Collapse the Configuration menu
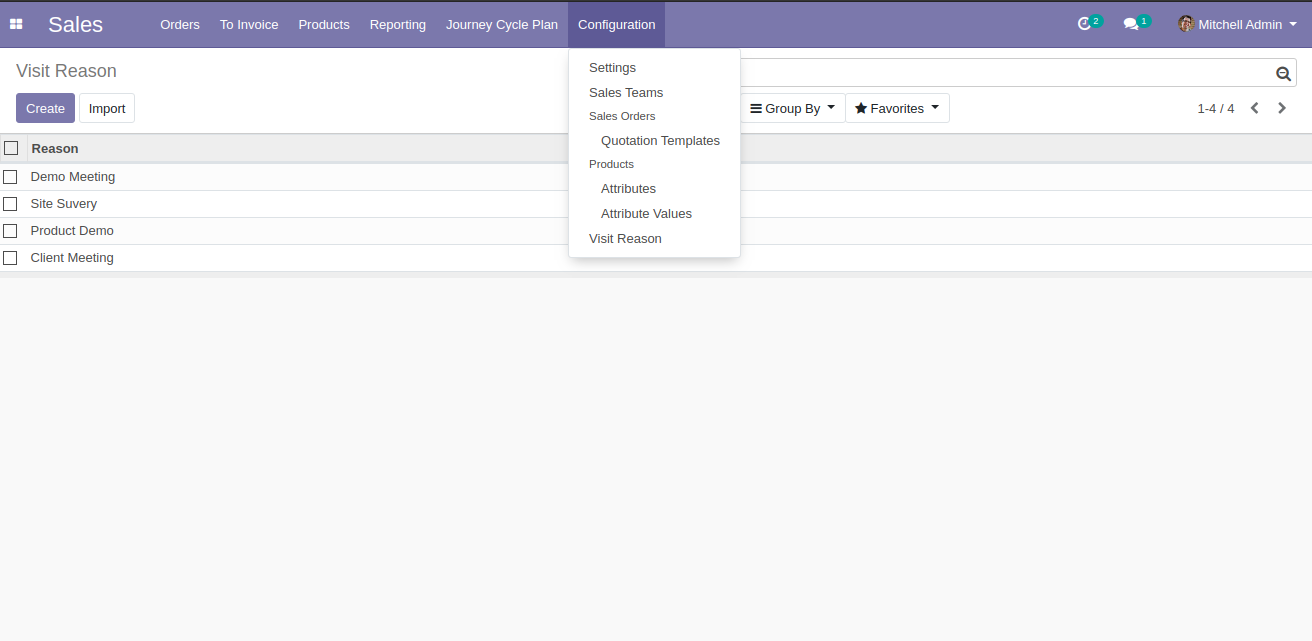Screen dimensions: 1312x641 (617, 24)
